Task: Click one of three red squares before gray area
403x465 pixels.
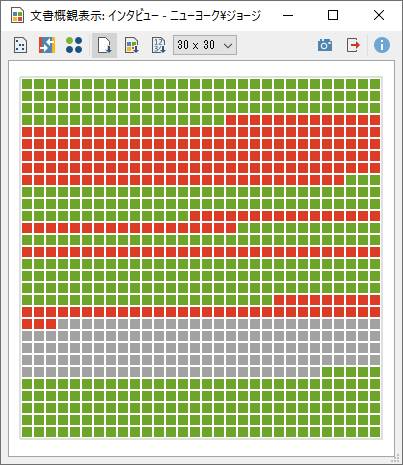Action: 39,324
